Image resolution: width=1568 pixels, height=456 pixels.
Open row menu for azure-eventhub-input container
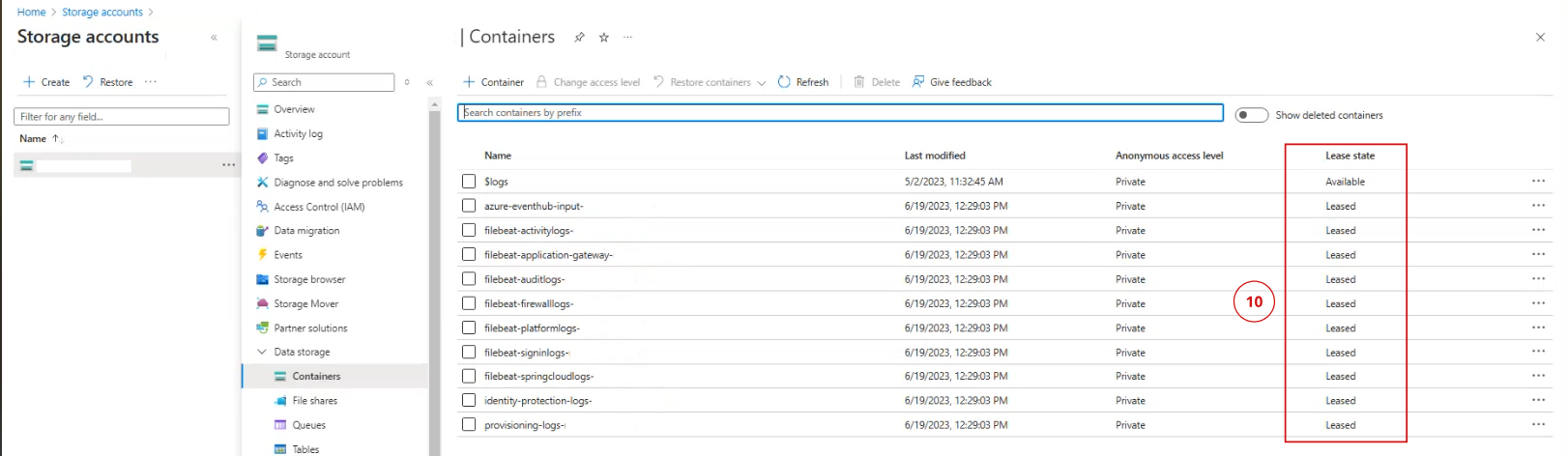pos(1538,205)
